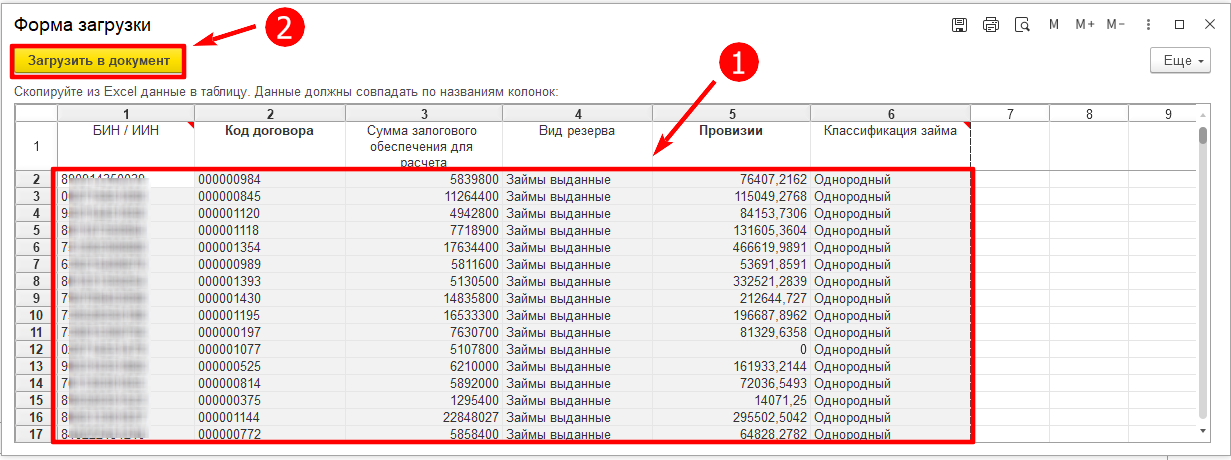Click Загрузить в документ button

pyautogui.click(x=99, y=61)
